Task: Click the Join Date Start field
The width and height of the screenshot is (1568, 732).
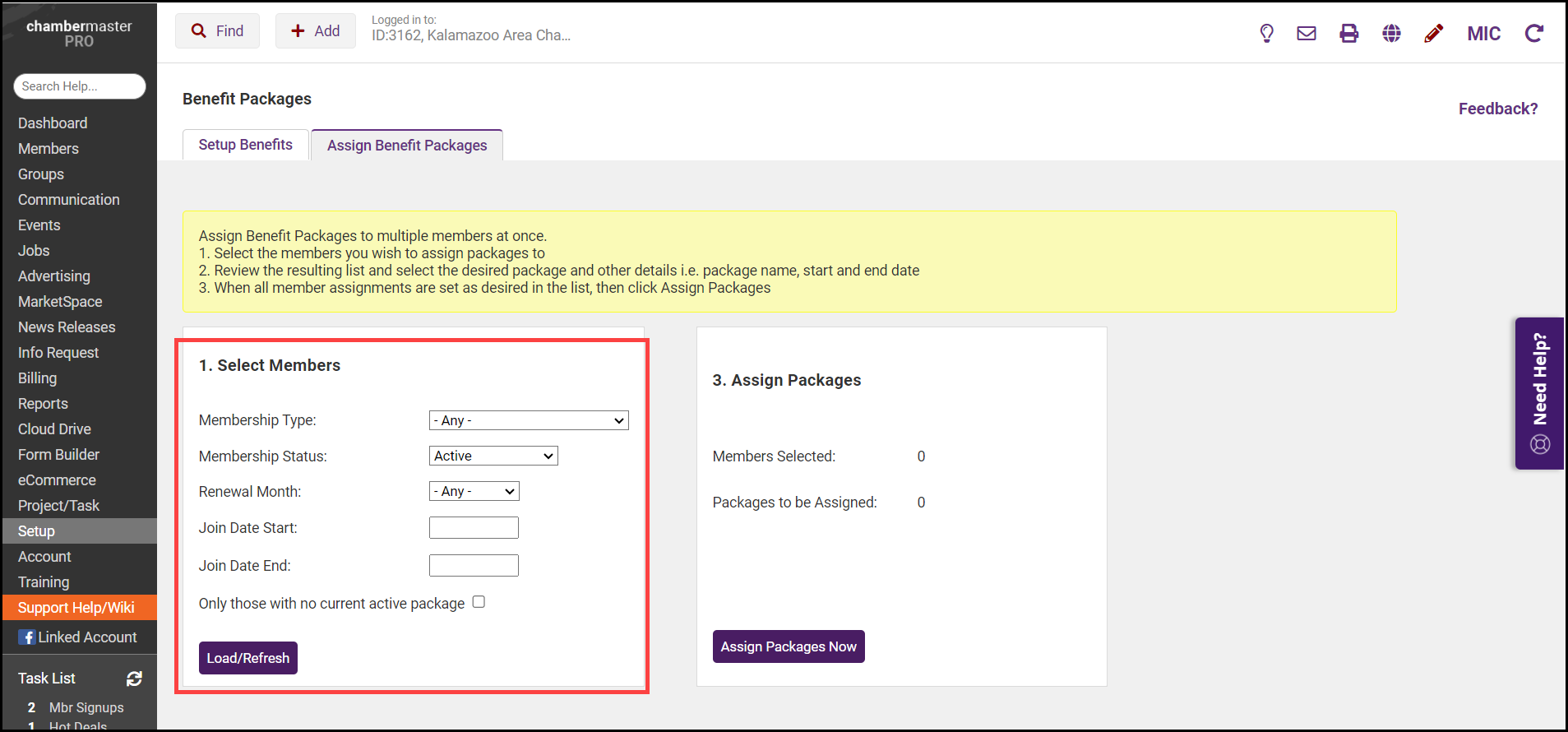Action: (x=474, y=528)
